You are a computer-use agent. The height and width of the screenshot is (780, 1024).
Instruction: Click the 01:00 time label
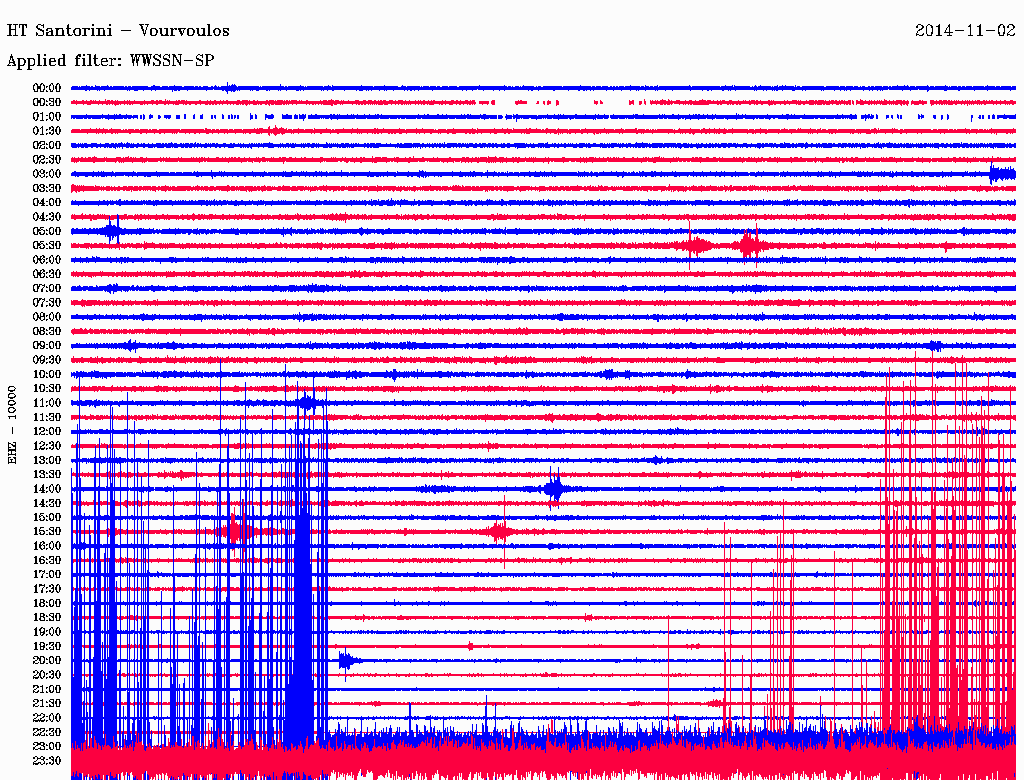47,116
